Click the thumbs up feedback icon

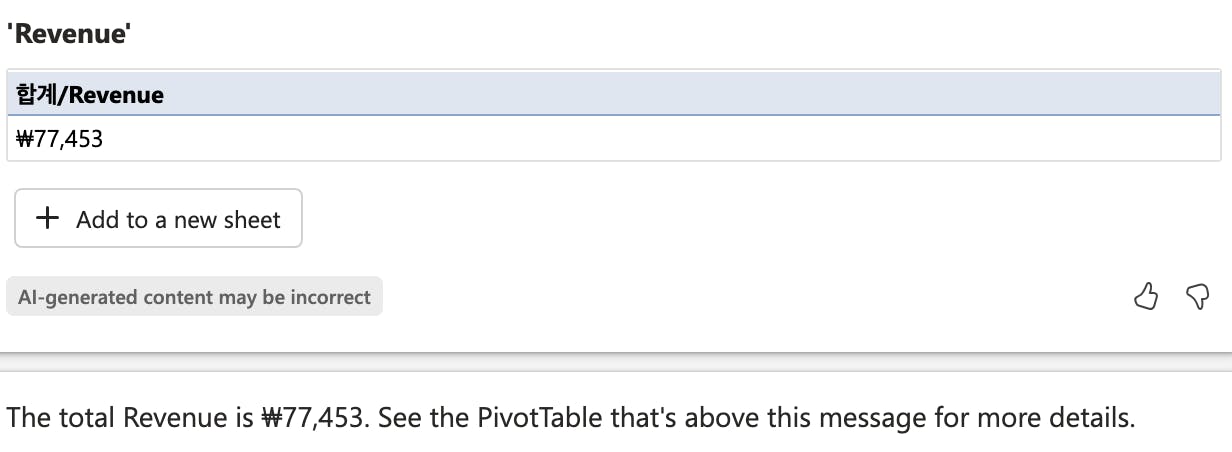pyautogui.click(x=1146, y=296)
